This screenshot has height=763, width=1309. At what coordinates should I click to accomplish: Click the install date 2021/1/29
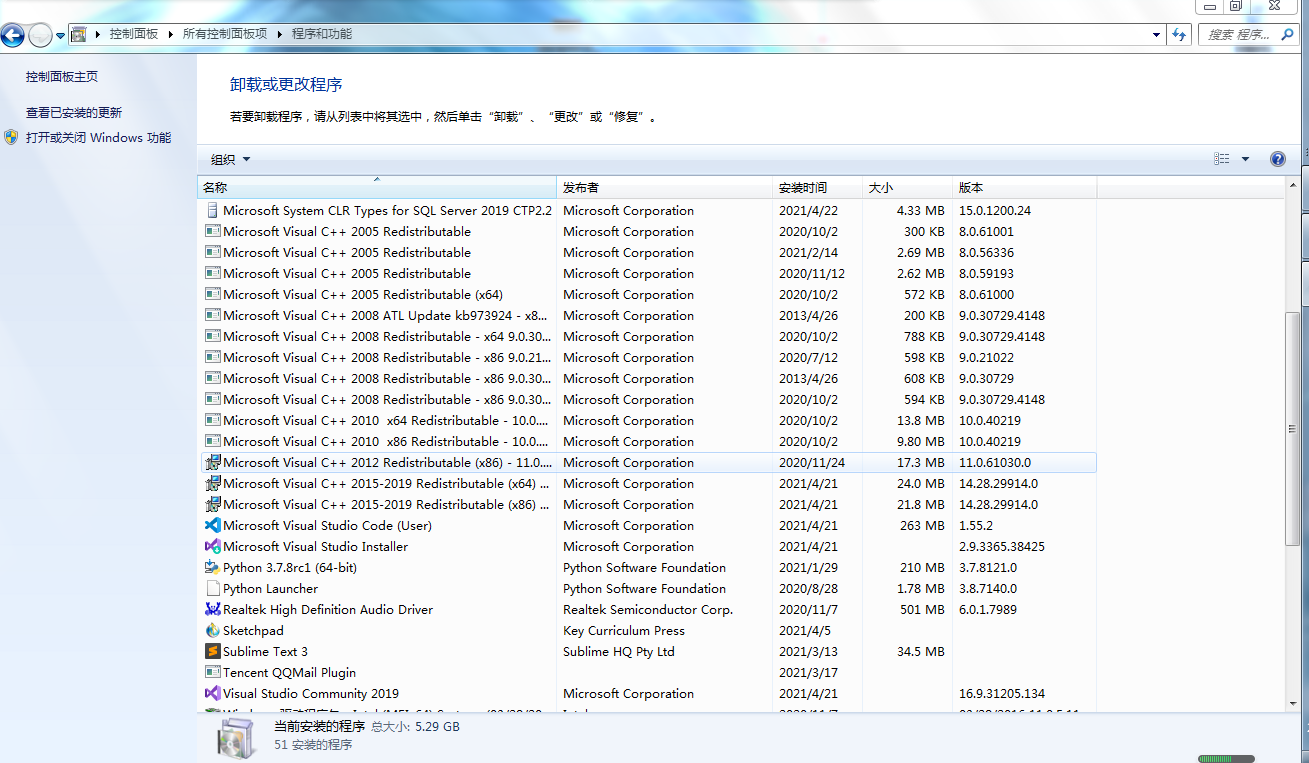(x=808, y=568)
